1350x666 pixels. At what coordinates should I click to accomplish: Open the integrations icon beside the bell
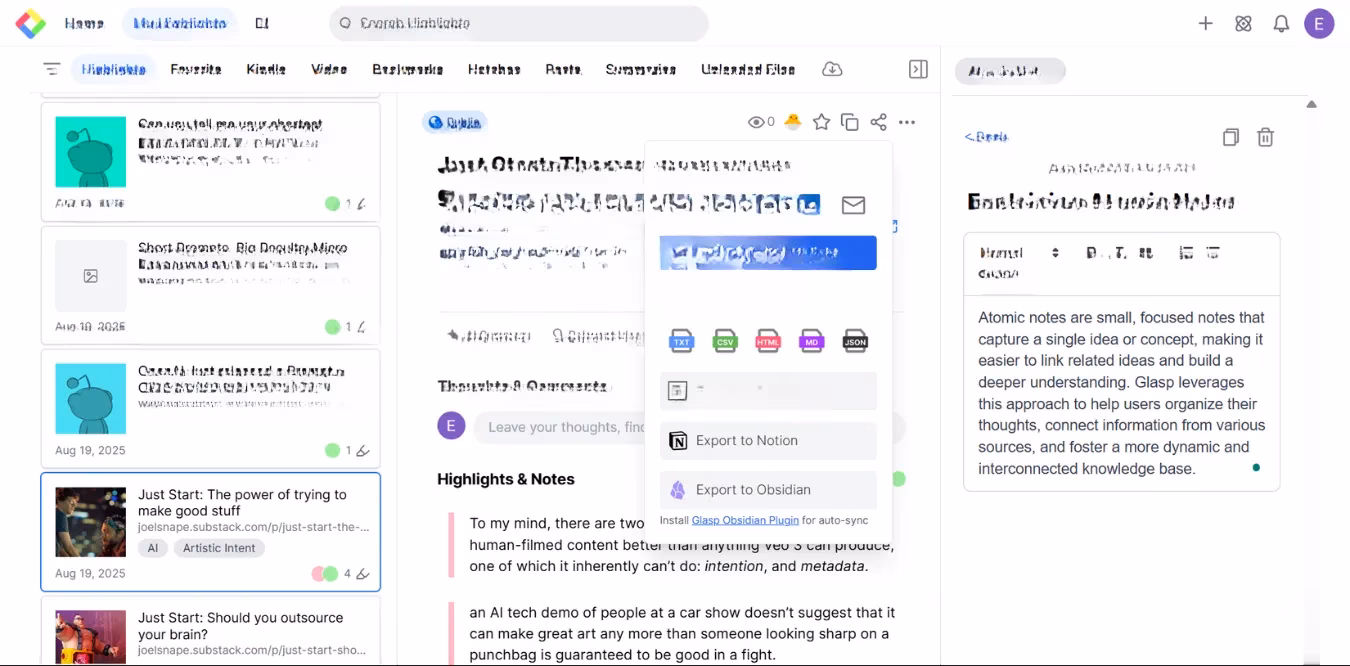[x=1243, y=23]
